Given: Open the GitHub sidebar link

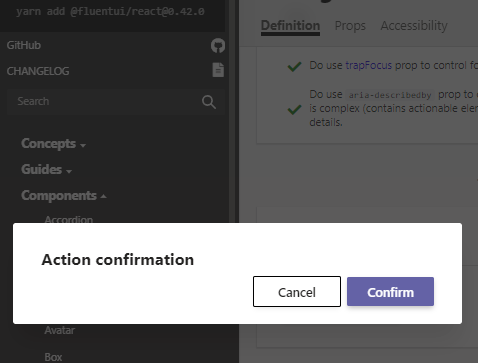Looking at the screenshot, I should 24,45.
